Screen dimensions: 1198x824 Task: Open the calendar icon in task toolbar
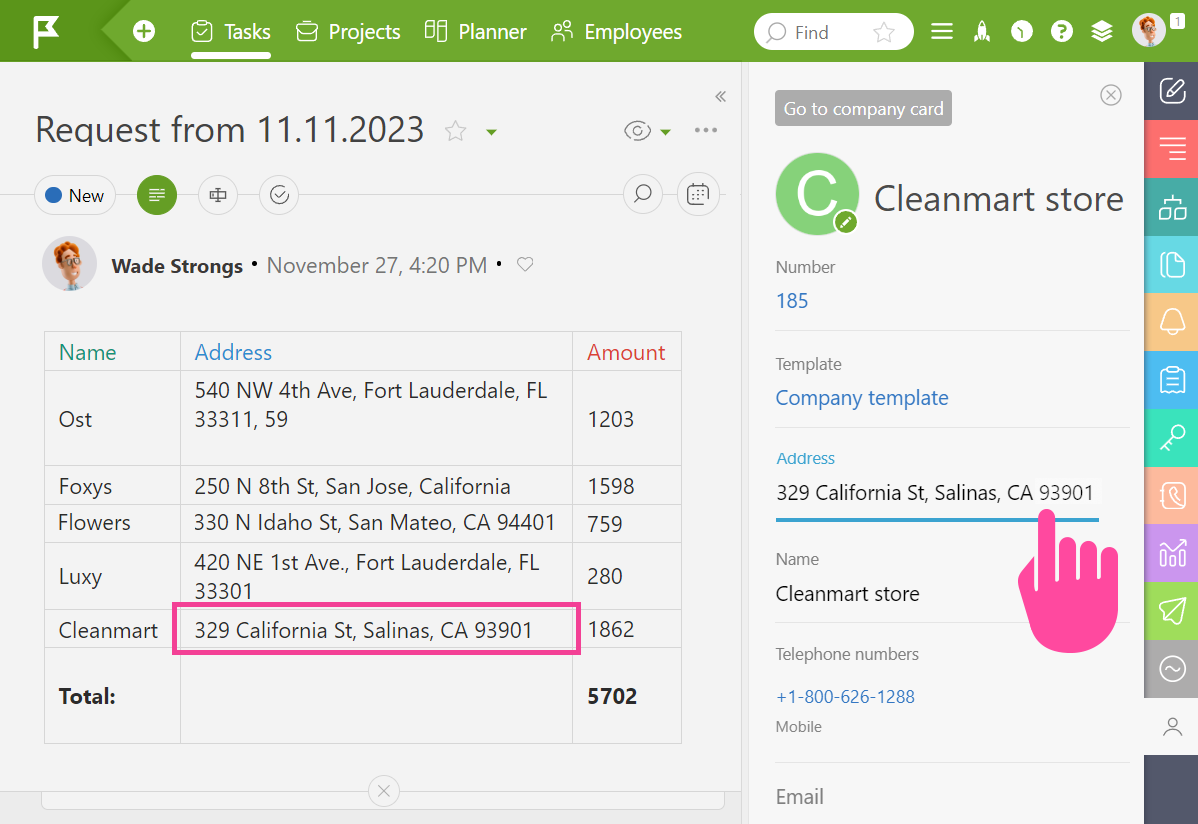[698, 194]
